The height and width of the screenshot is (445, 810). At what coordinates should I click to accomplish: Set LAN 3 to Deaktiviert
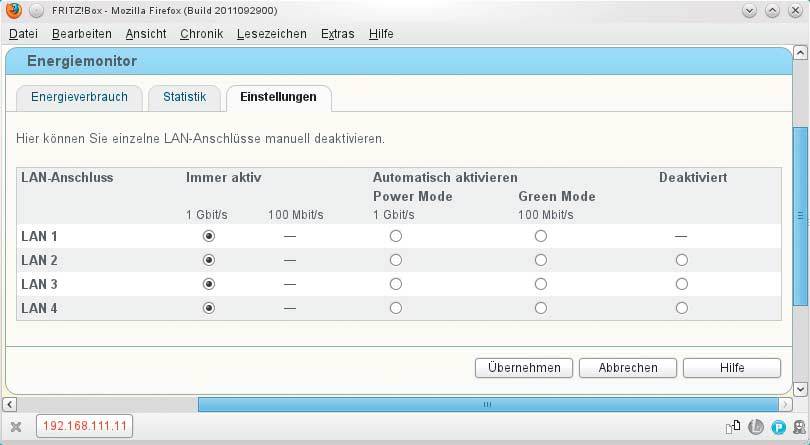click(682, 284)
